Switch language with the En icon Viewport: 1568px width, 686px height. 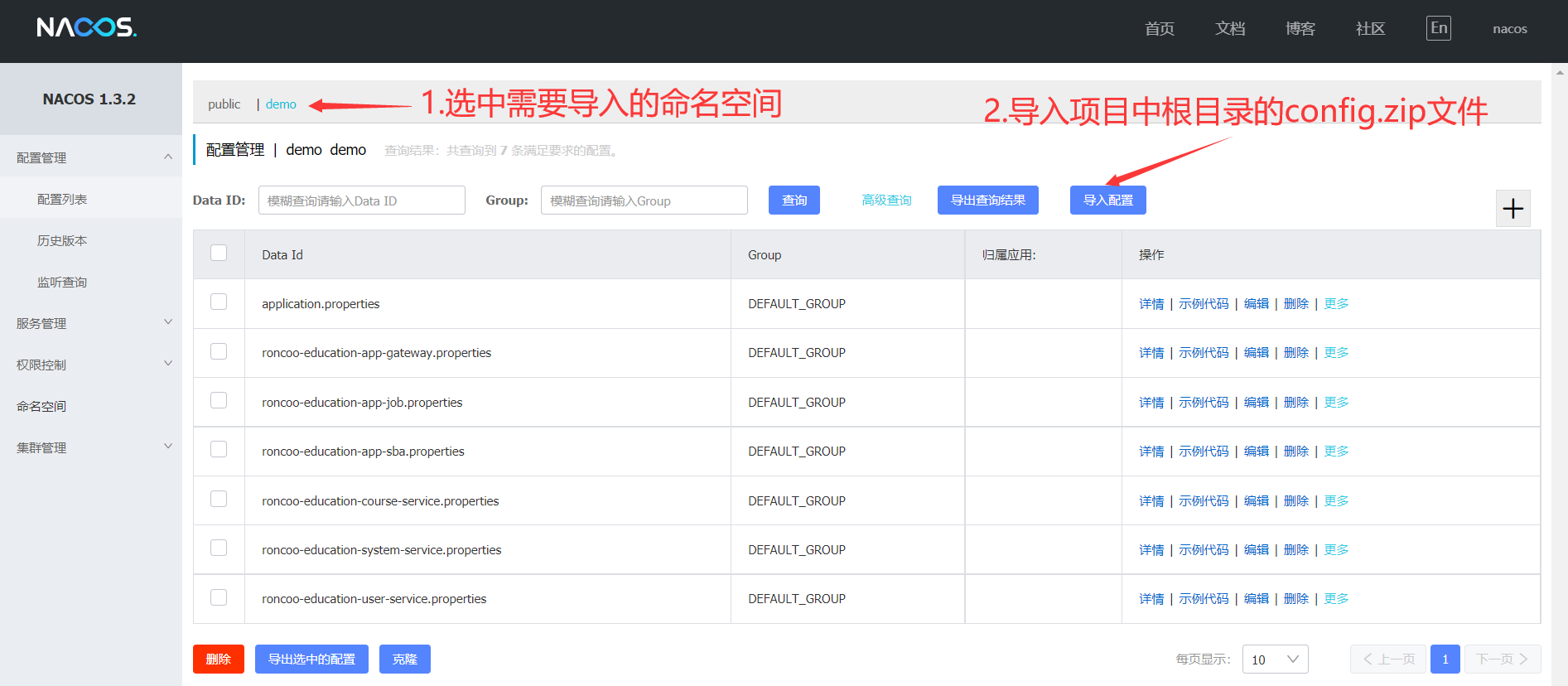[x=1439, y=28]
